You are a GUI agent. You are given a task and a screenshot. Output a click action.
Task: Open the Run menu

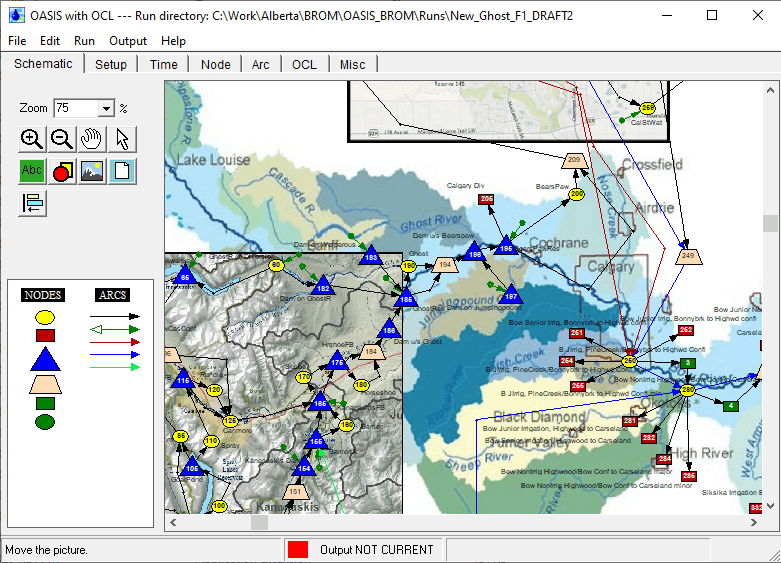(84, 41)
